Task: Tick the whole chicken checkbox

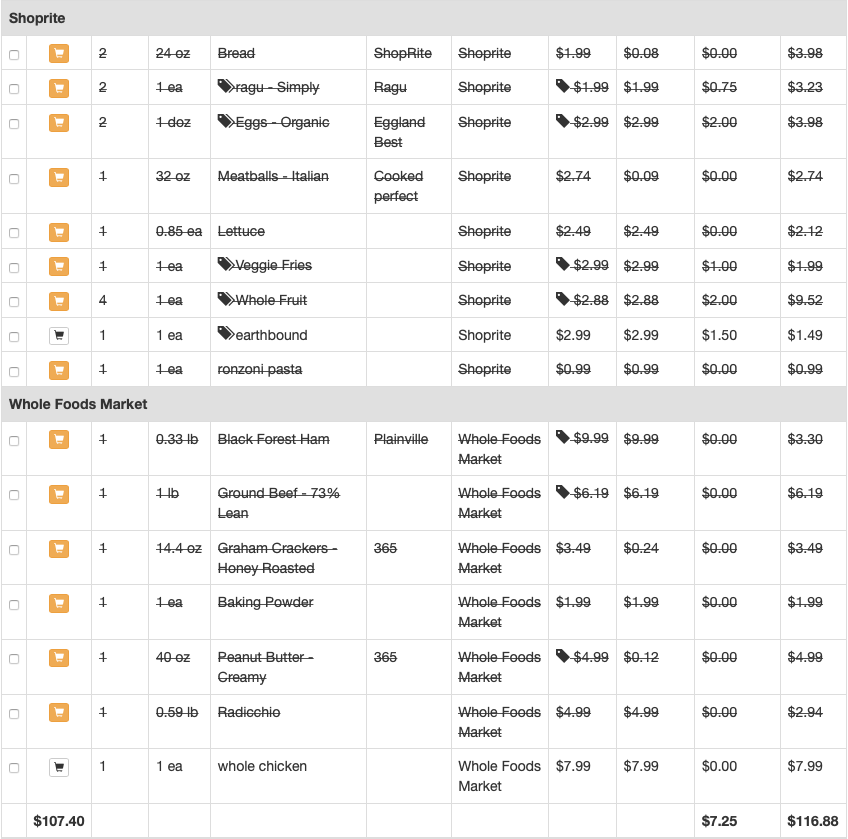Action: (x=14, y=768)
